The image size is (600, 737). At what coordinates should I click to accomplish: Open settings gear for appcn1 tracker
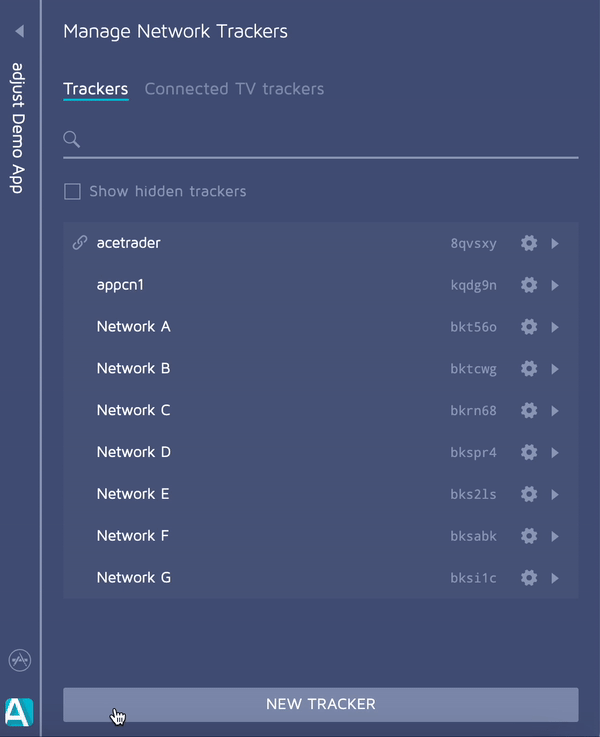(x=529, y=285)
